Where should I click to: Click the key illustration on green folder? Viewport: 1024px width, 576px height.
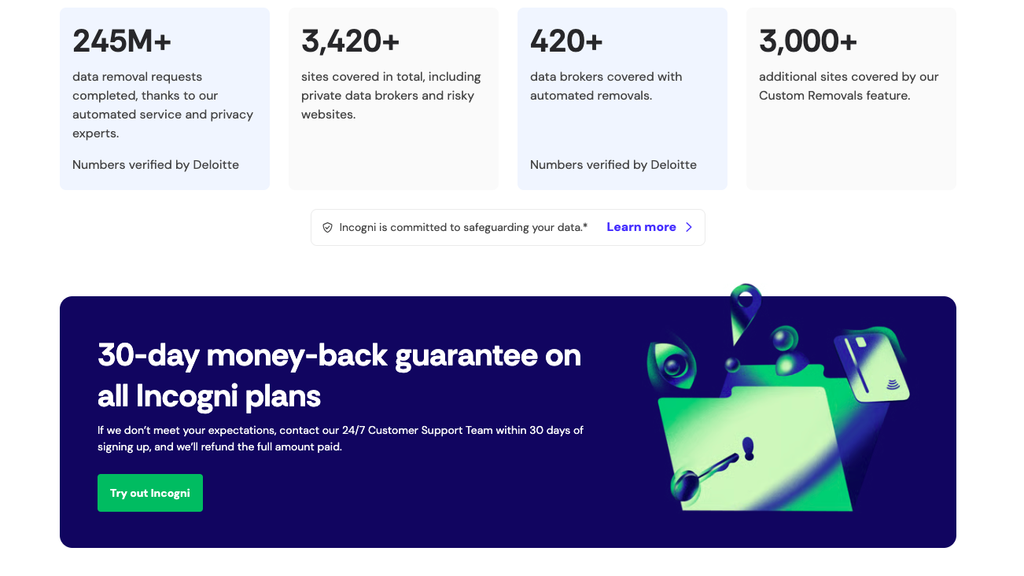pyautogui.click(x=705, y=475)
